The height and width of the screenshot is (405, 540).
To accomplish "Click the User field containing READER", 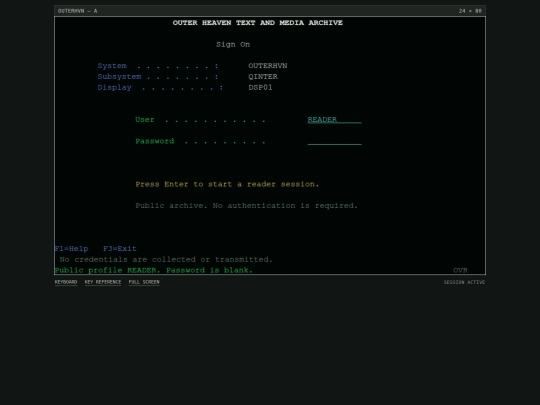I will click(334, 120).
